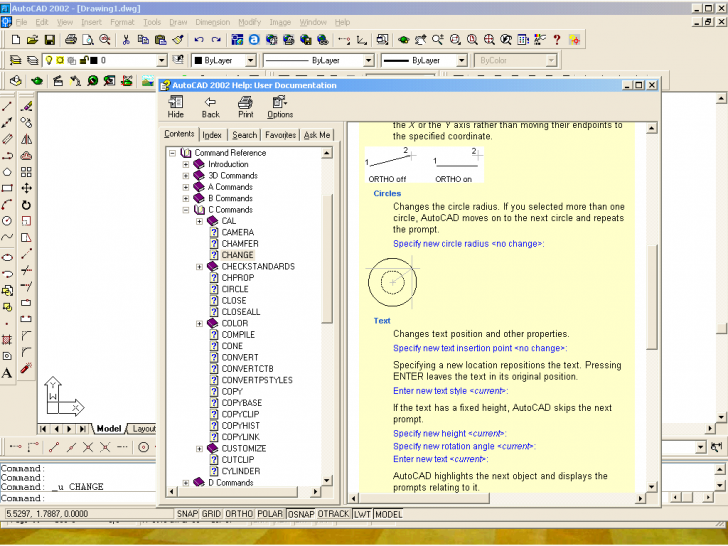This screenshot has height=546, width=728.
Task: Select the Line draw tool
Action: 7,106
